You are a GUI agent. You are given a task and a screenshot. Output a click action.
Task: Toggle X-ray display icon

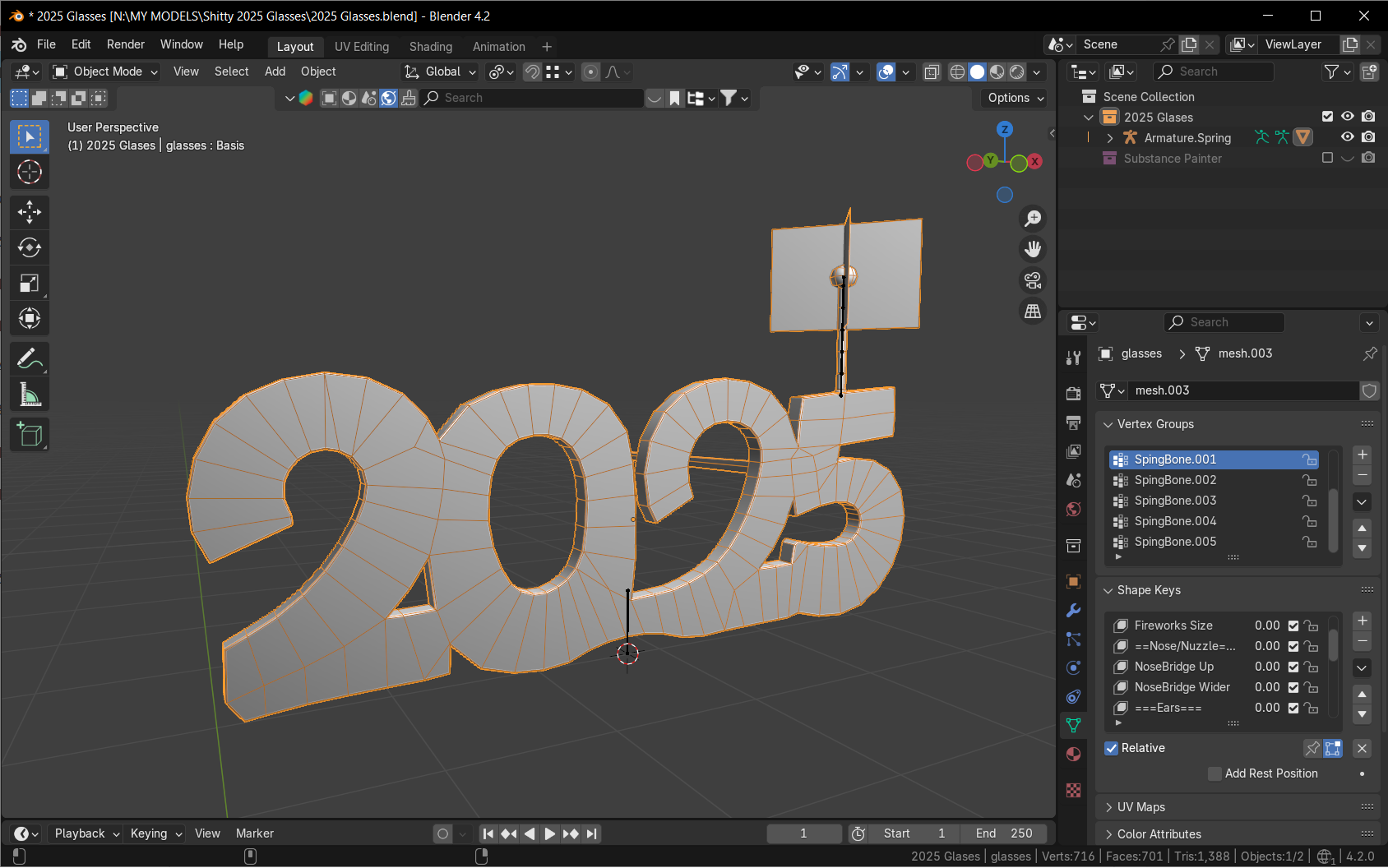[x=932, y=72]
